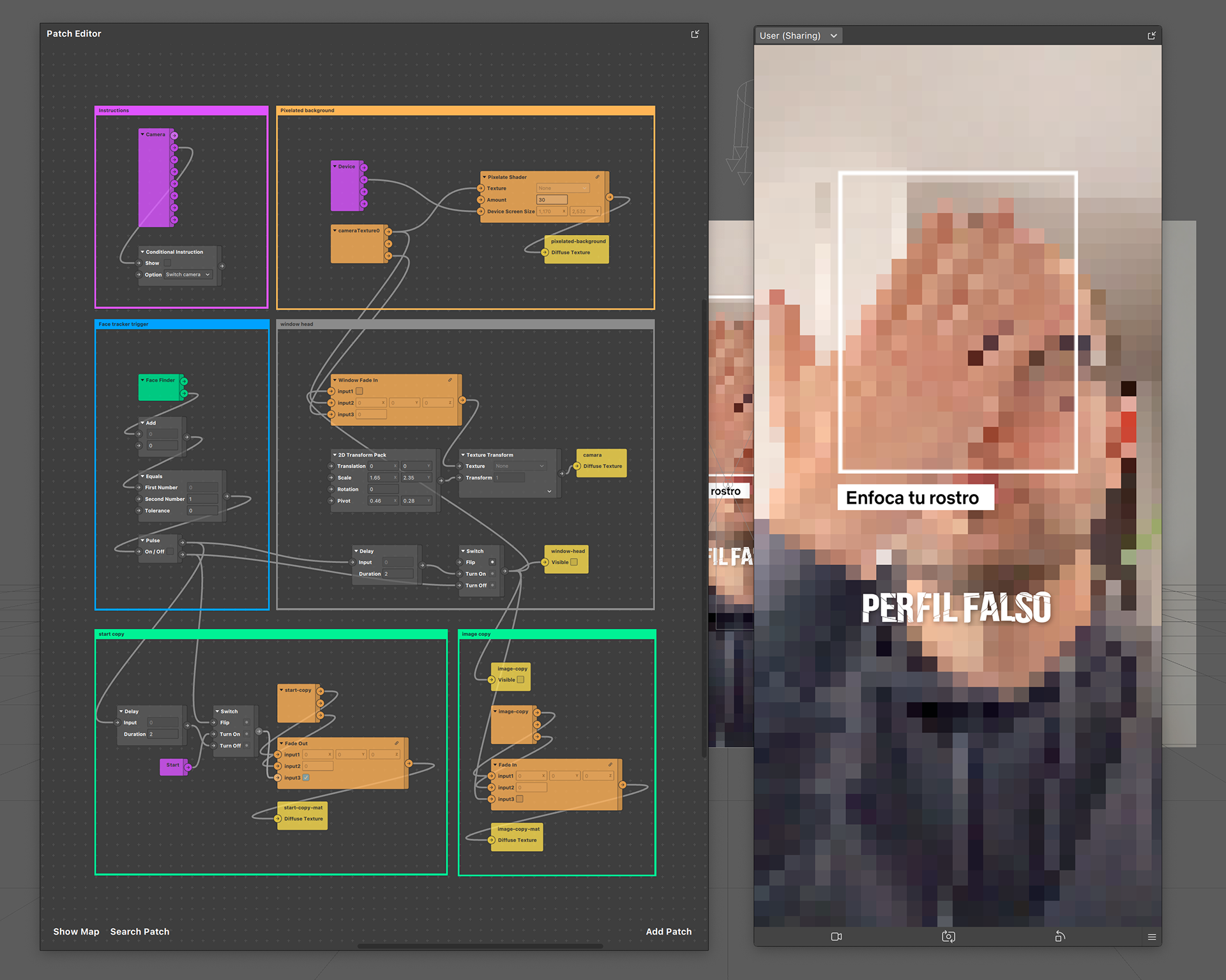Image resolution: width=1226 pixels, height=980 pixels.
Task: Click Add Patch button
Action: point(669,931)
